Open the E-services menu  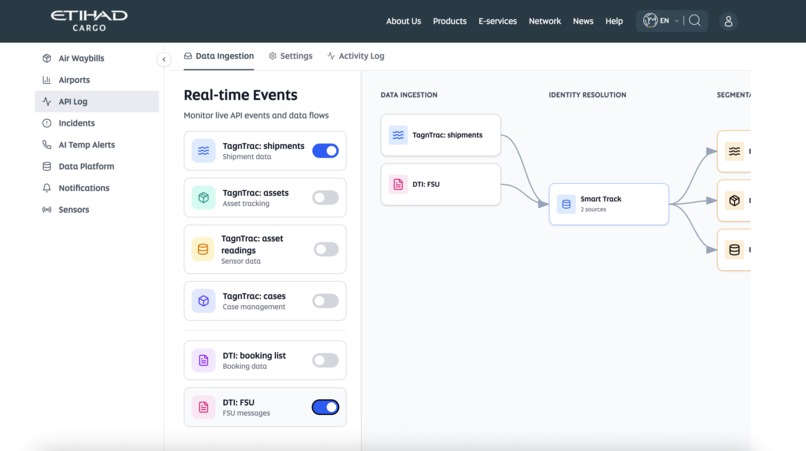tap(498, 21)
